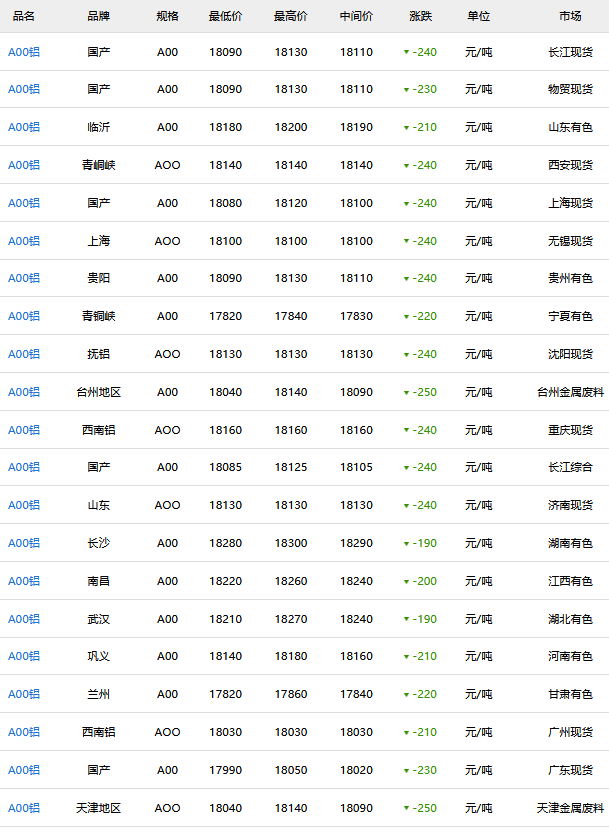Click the down arrow icon in 宁夏有色 row
The image size is (609, 833).
point(406,317)
